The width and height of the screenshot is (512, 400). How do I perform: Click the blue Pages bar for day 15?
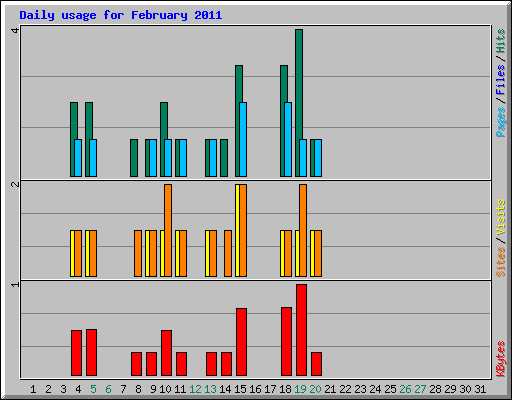click(x=243, y=139)
